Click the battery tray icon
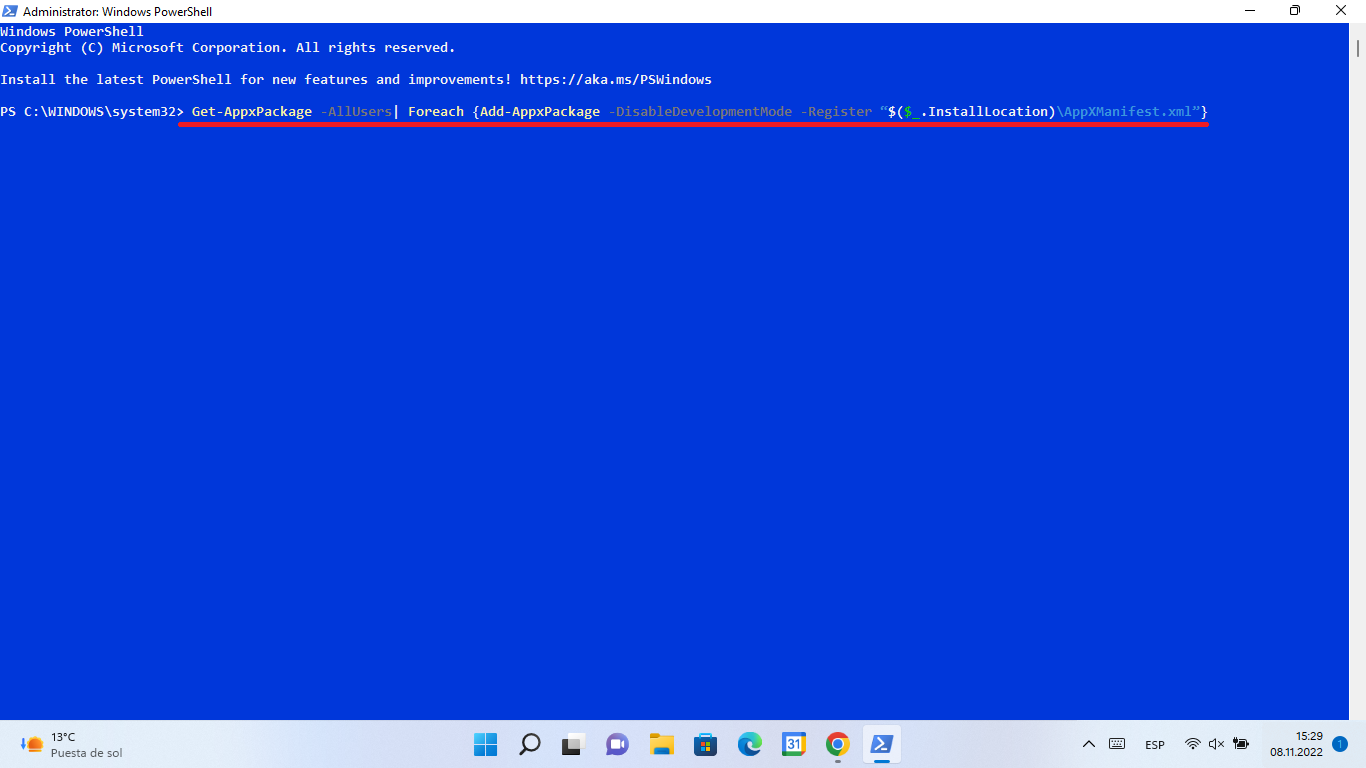Screen dimensions: 1366x768 click(x=1241, y=744)
